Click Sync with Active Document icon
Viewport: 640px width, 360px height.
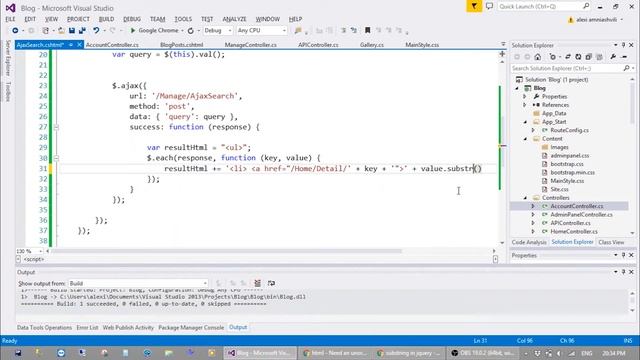(568, 57)
